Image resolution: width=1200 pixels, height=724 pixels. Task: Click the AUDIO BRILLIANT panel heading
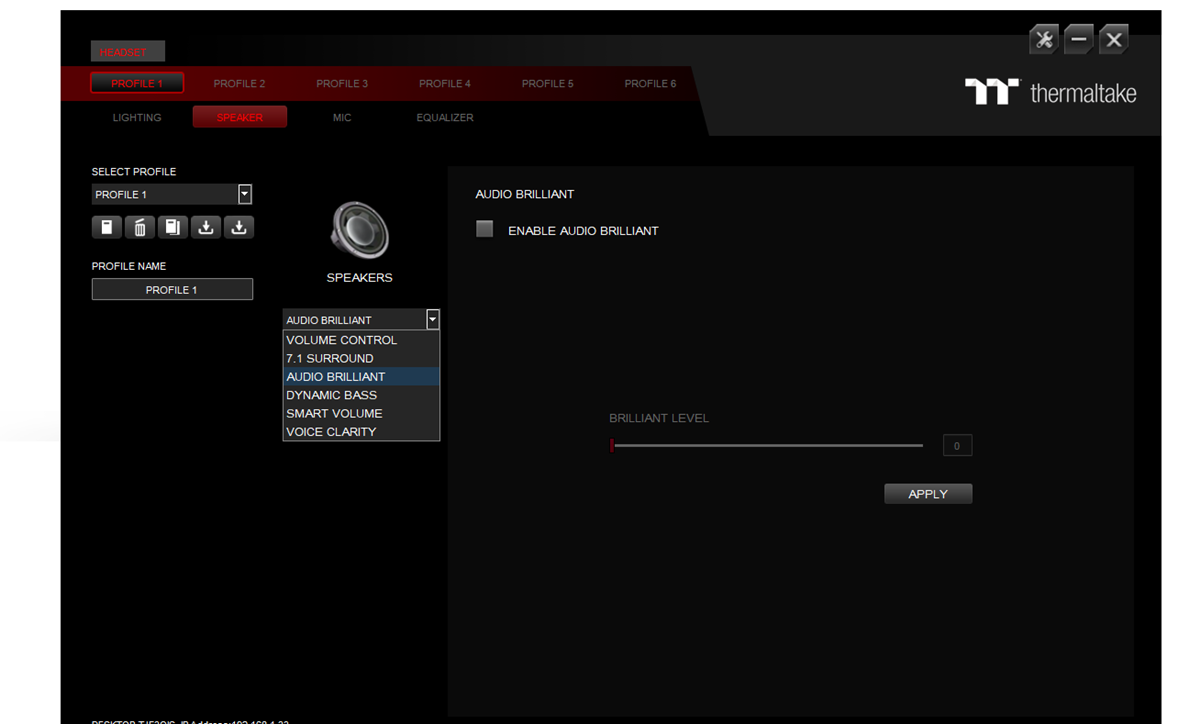pyautogui.click(x=525, y=194)
